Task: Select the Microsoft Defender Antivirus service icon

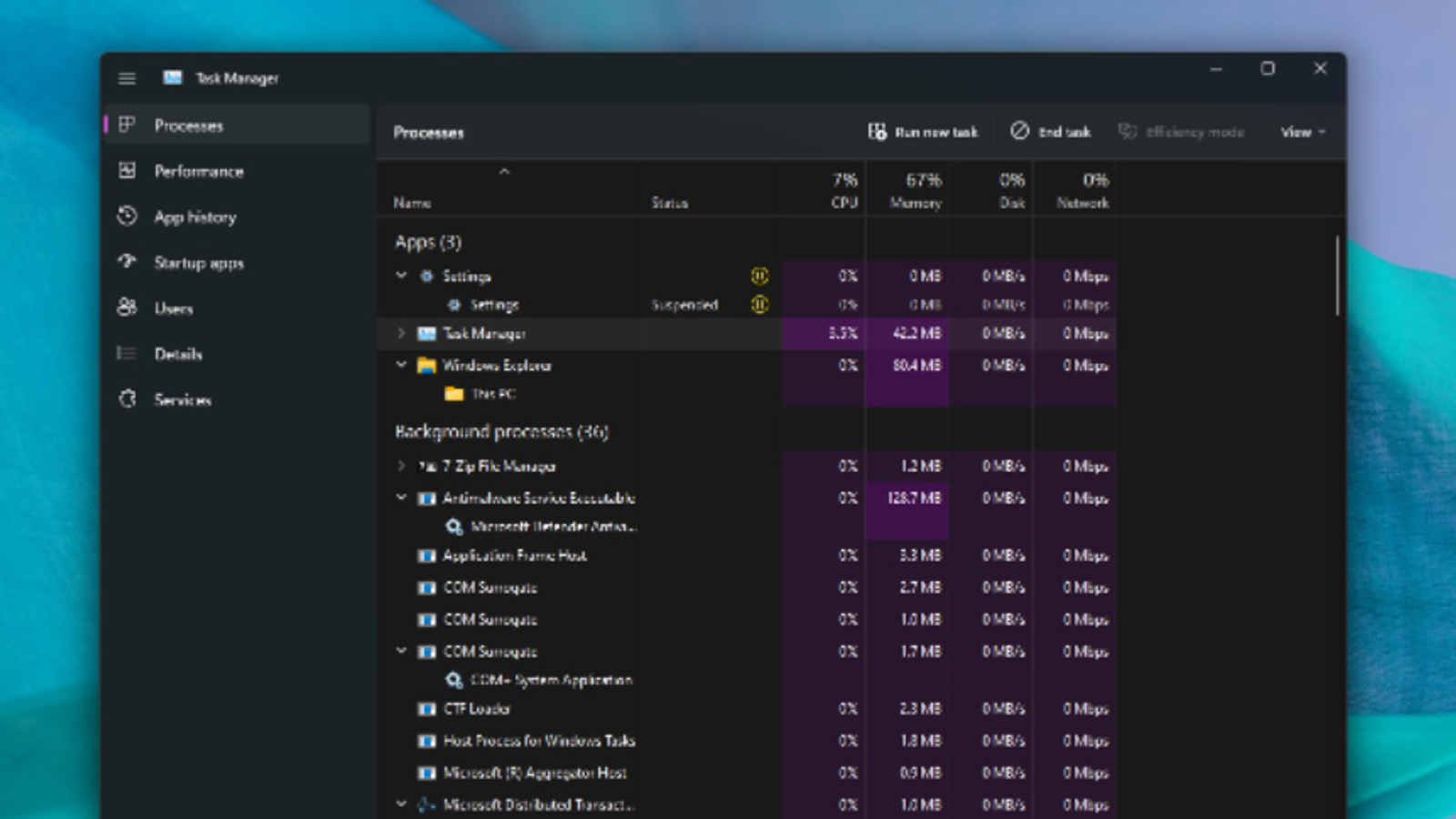Action: pyautogui.click(x=454, y=526)
